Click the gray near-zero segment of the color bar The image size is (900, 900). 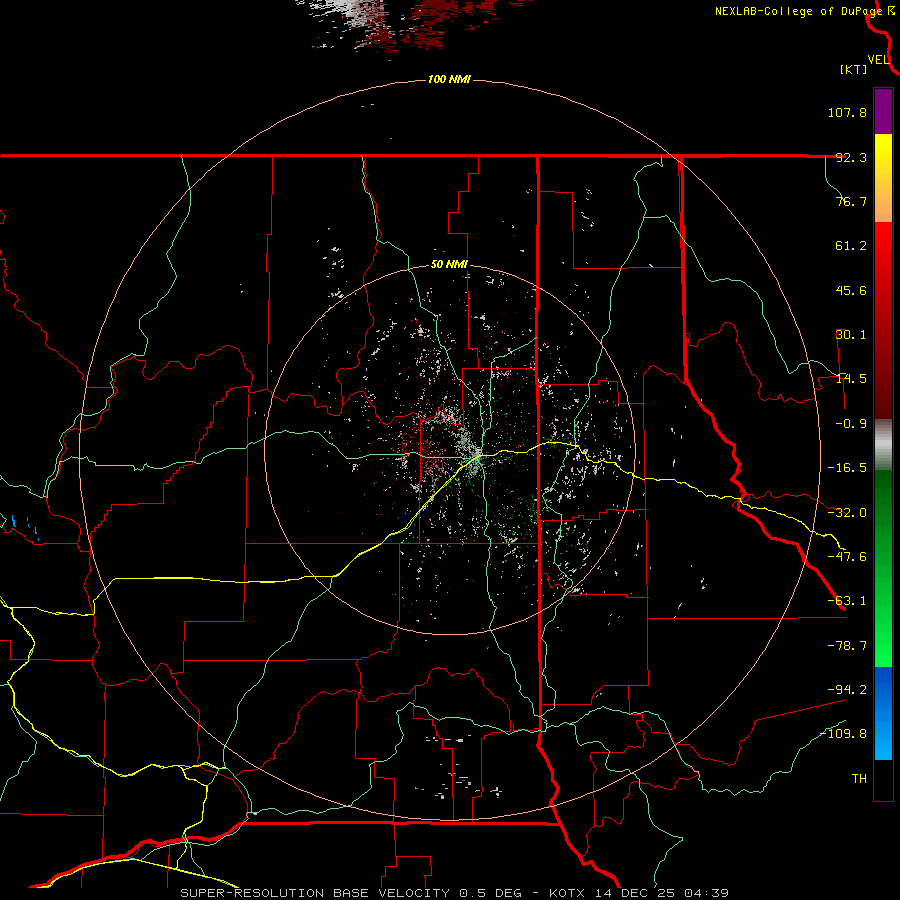tap(883, 445)
